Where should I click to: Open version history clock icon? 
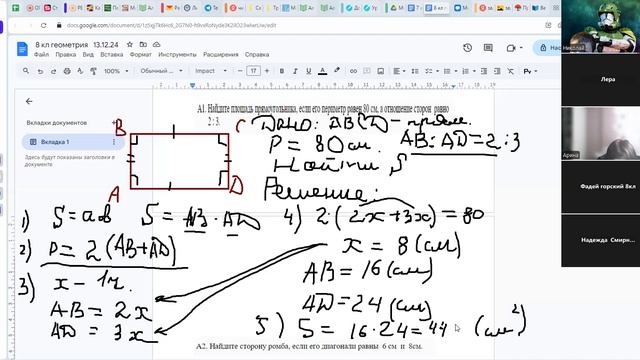point(468,48)
